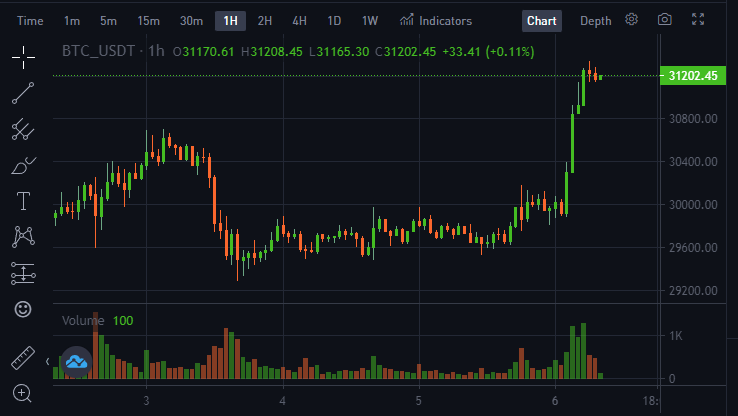Open the emoji icons tool
This screenshot has height=416, width=738.
click(x=23, y=309)
